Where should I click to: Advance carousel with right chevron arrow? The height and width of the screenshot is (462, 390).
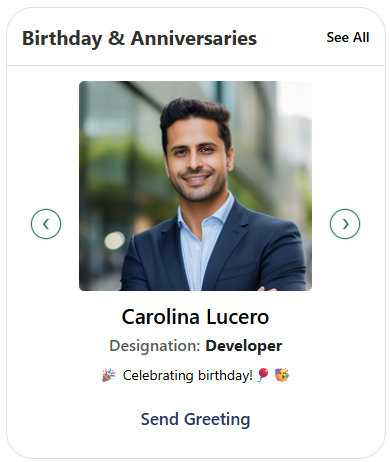[x=345, y=224]
